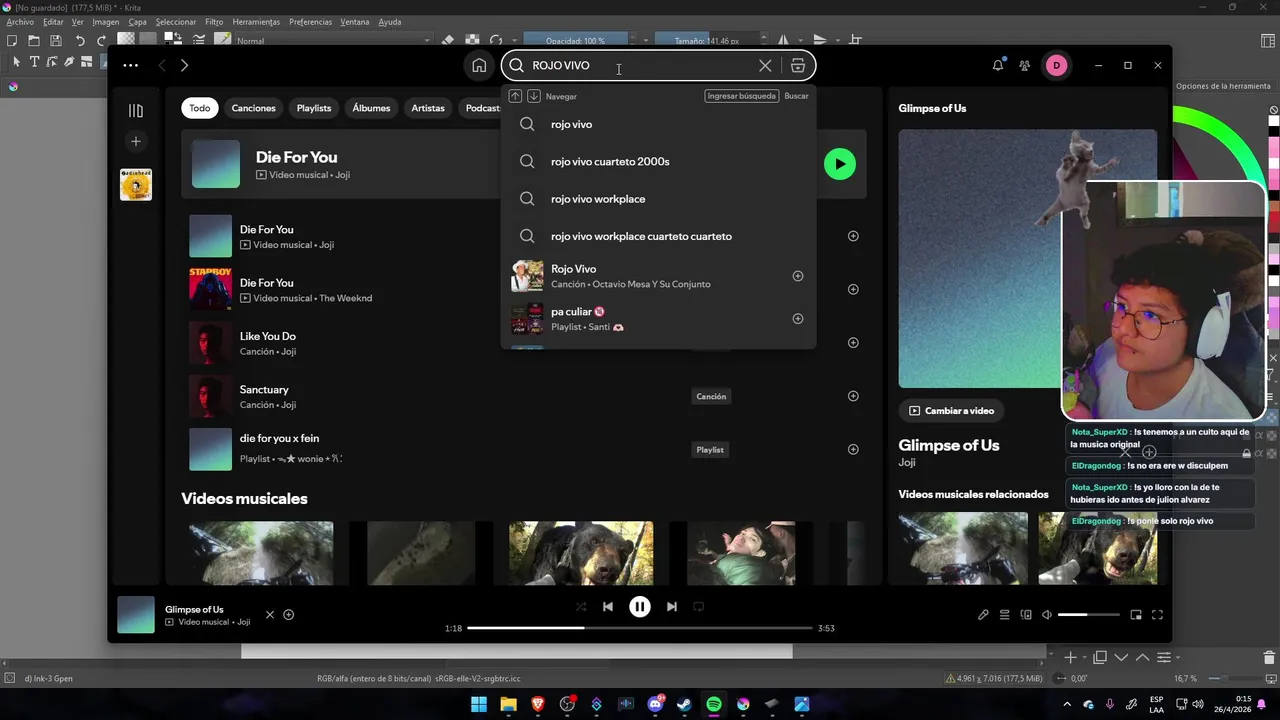Select the first 'rojo vivo' suggestion
1280x720 pixels.
point(658,125)
